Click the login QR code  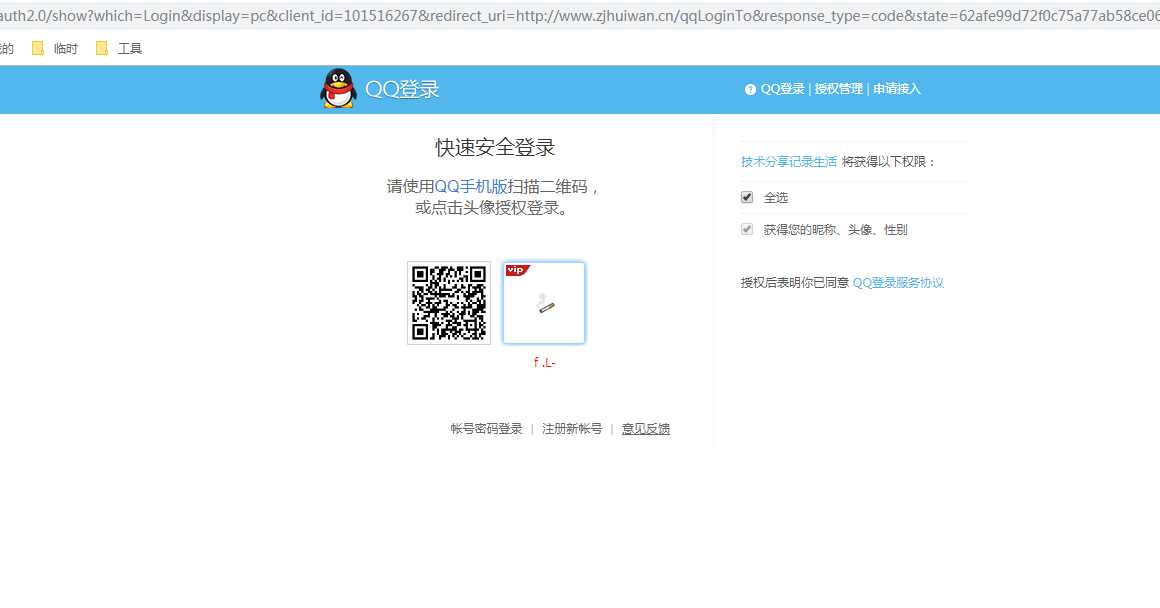click(x=449, y=303)
